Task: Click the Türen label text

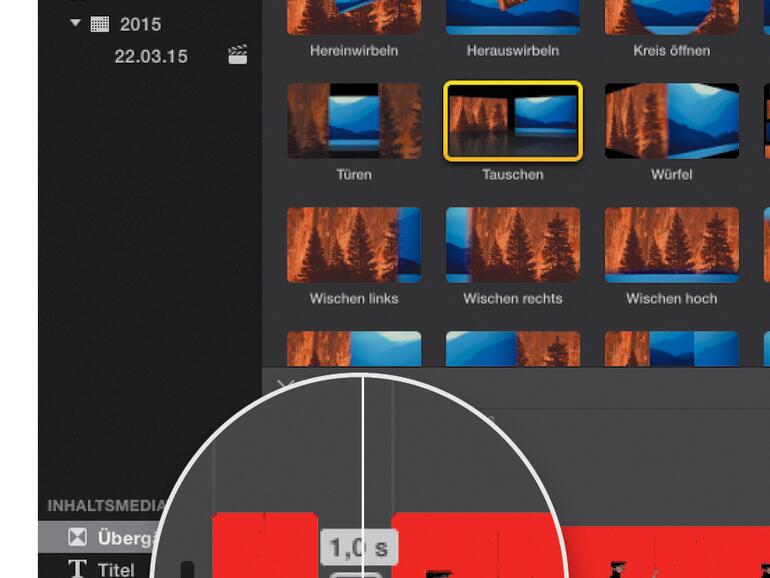Action: (354, 174)
